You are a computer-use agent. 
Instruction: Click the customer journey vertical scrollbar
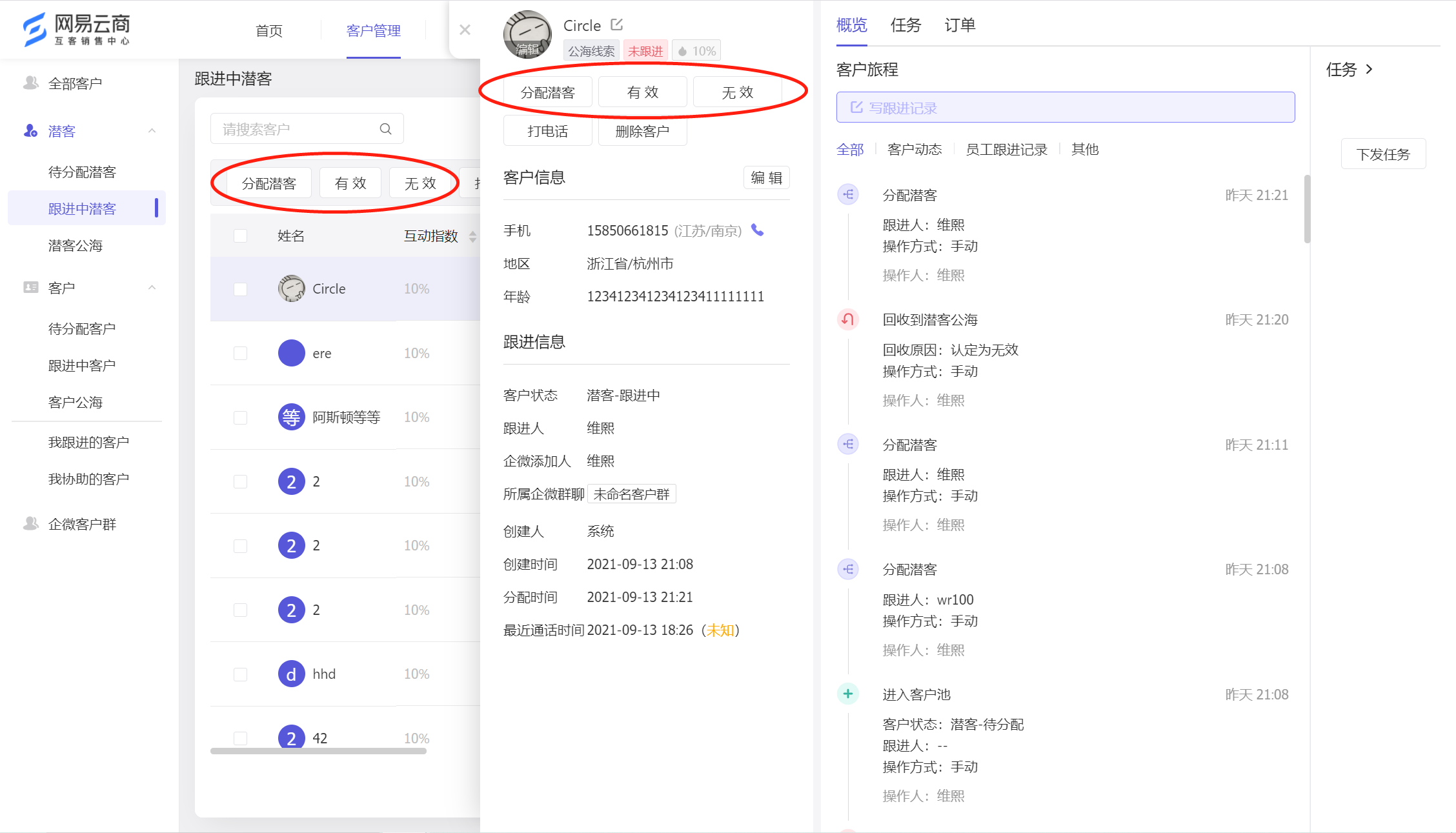tap(1307, 208)
